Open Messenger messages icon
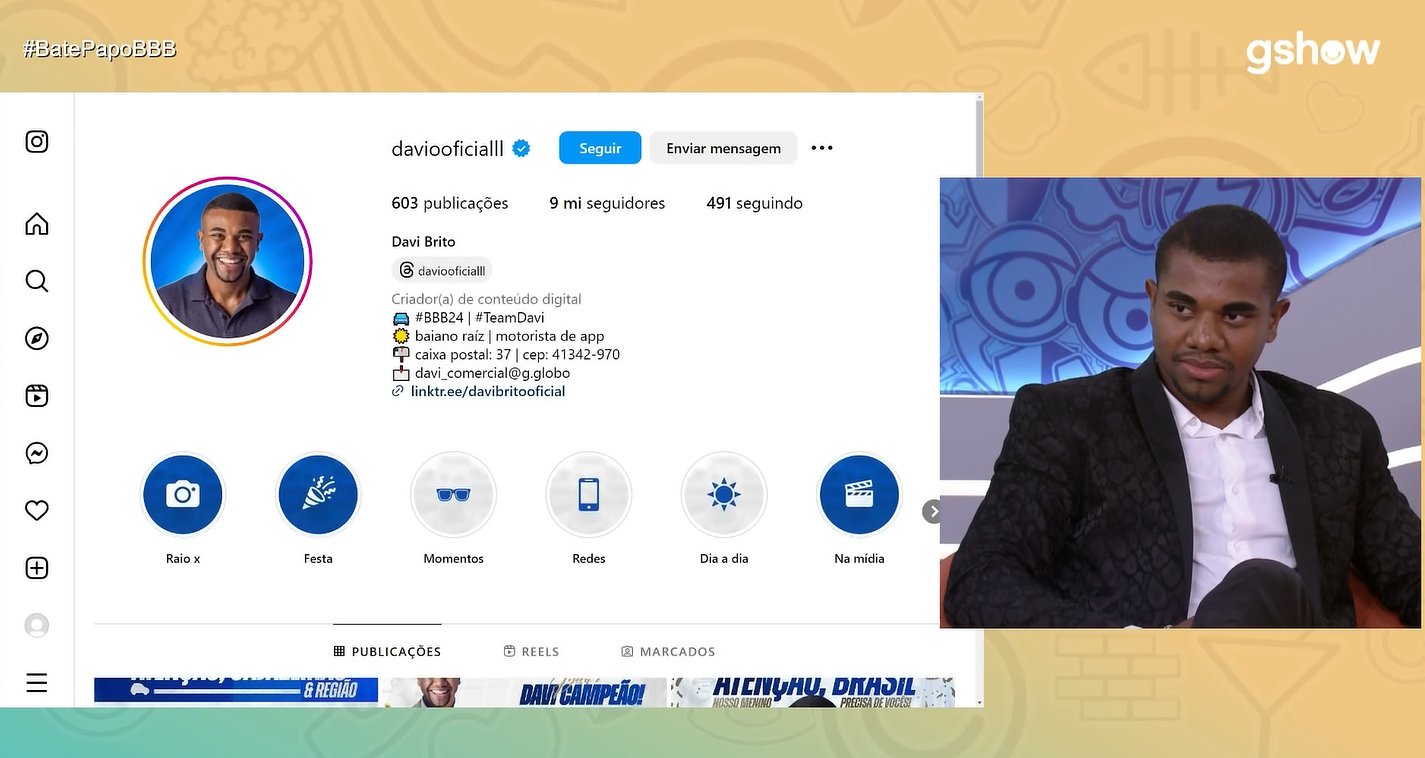This screenshot has height=758, width=1425. click(x=37, y=454)
